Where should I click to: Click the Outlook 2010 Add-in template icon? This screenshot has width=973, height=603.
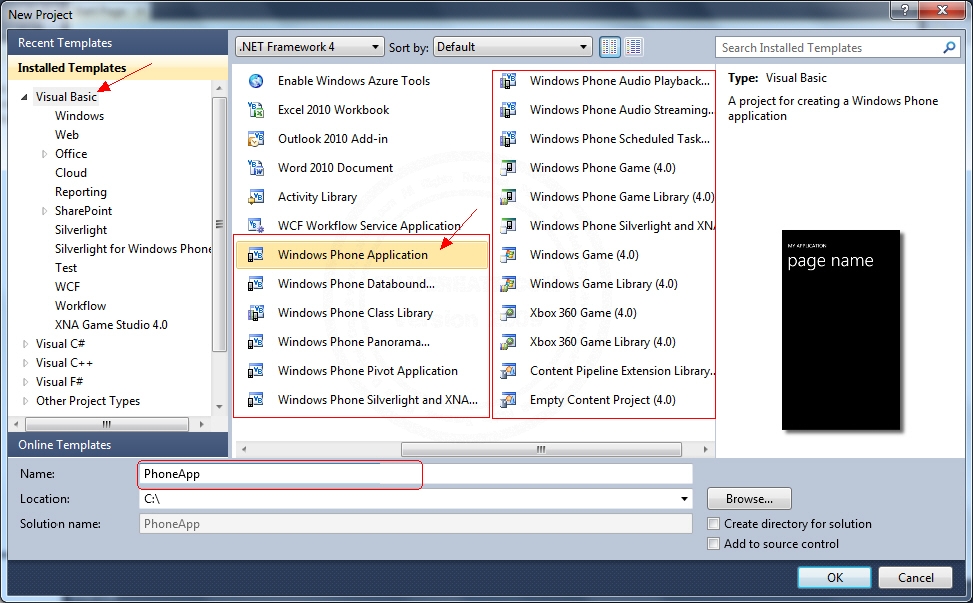[256, 139]
